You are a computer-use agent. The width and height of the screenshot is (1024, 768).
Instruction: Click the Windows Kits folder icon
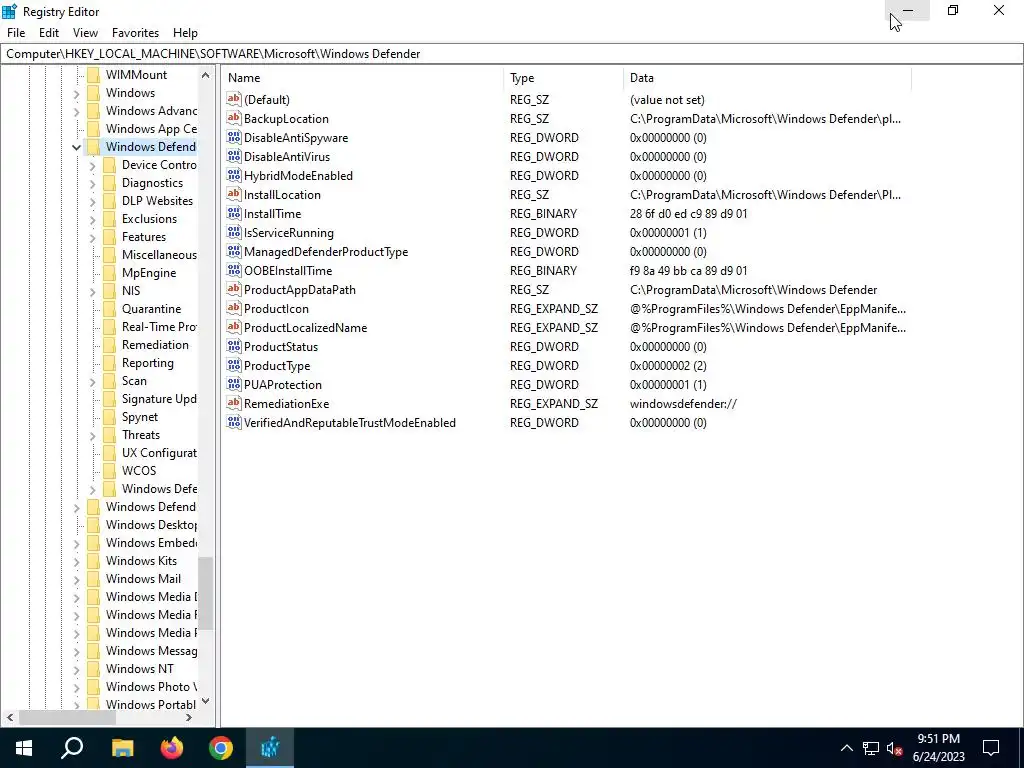[x=93, y=560]
